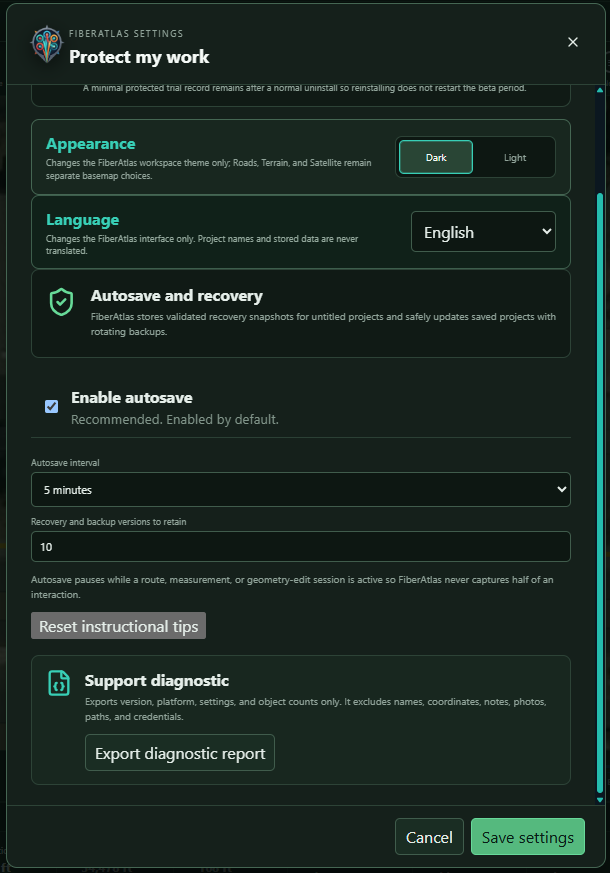This screenshot has width=610, height=873.
Task: Click the scrollbar up arrow
Action: (600, 90)
